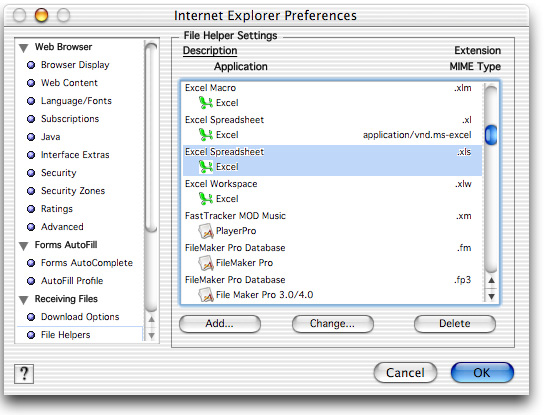Click the bullet icon beside Advanced
The width and height of the screenshot is (549, 415).
31,227
